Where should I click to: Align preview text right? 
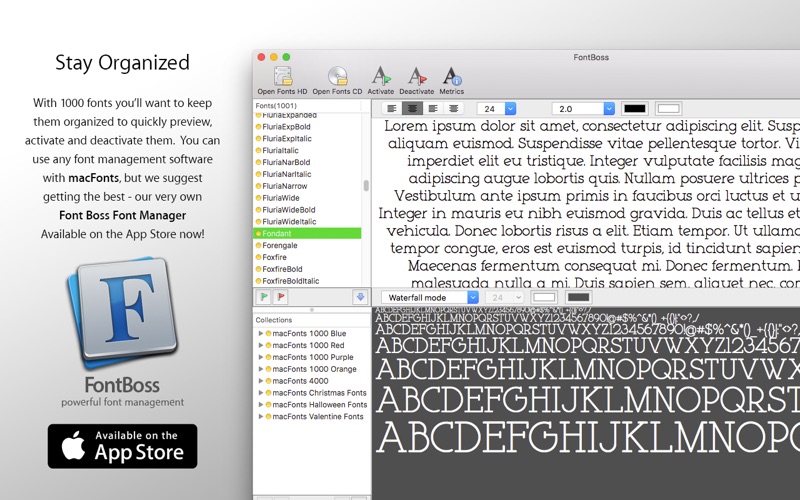pos(433,108)
